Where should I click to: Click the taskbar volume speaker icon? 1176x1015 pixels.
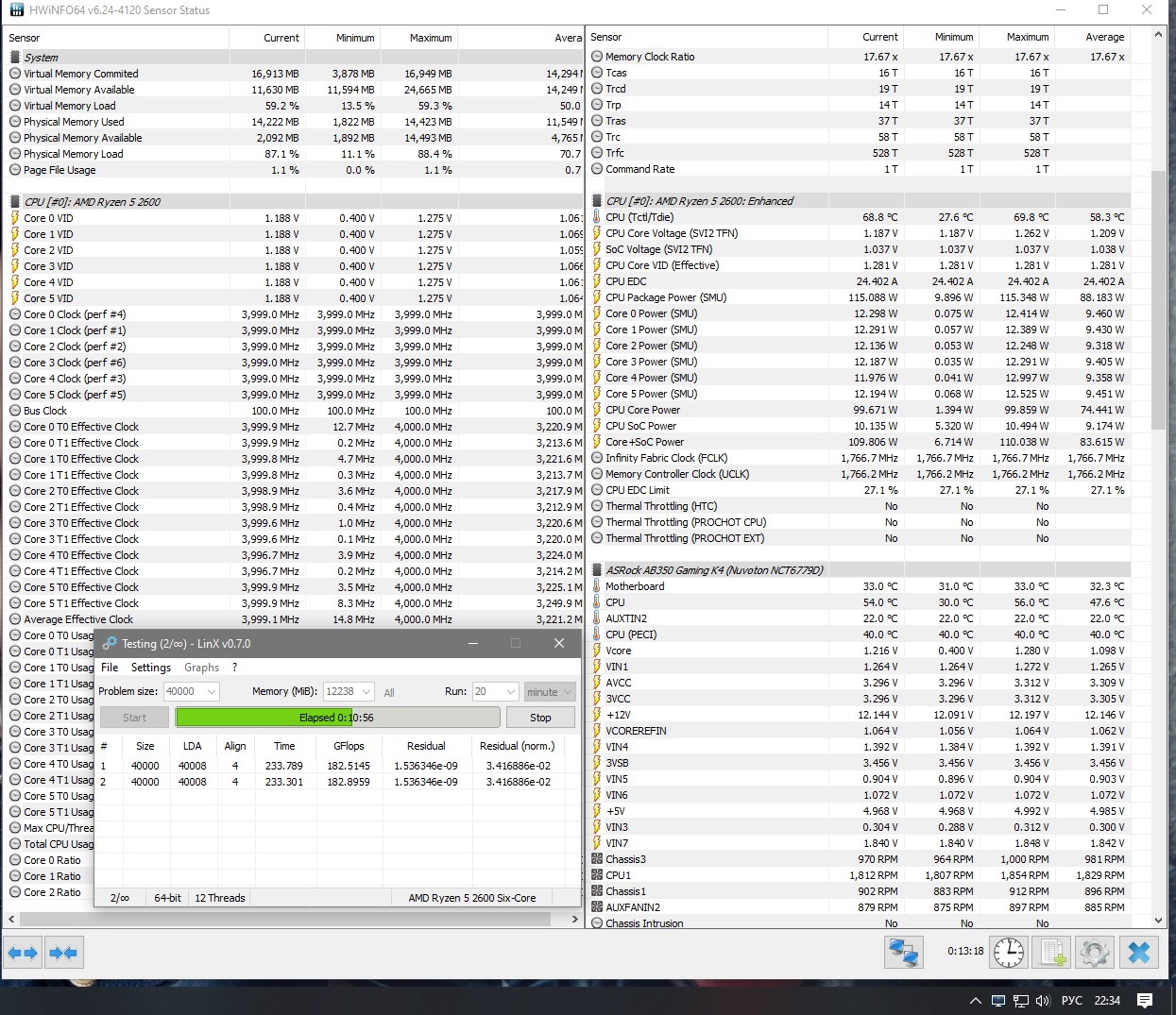pos(1043,1001)
